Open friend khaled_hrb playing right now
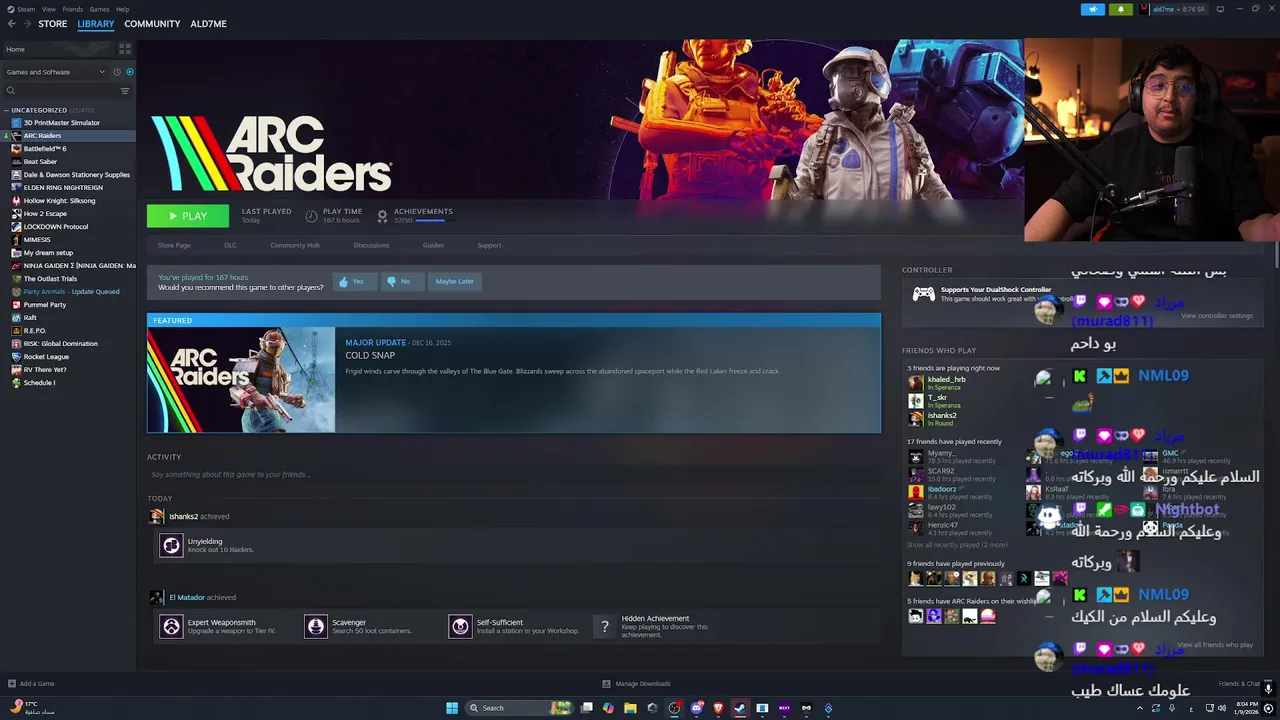Viewport: 1280px width, 720px height. 946,380
